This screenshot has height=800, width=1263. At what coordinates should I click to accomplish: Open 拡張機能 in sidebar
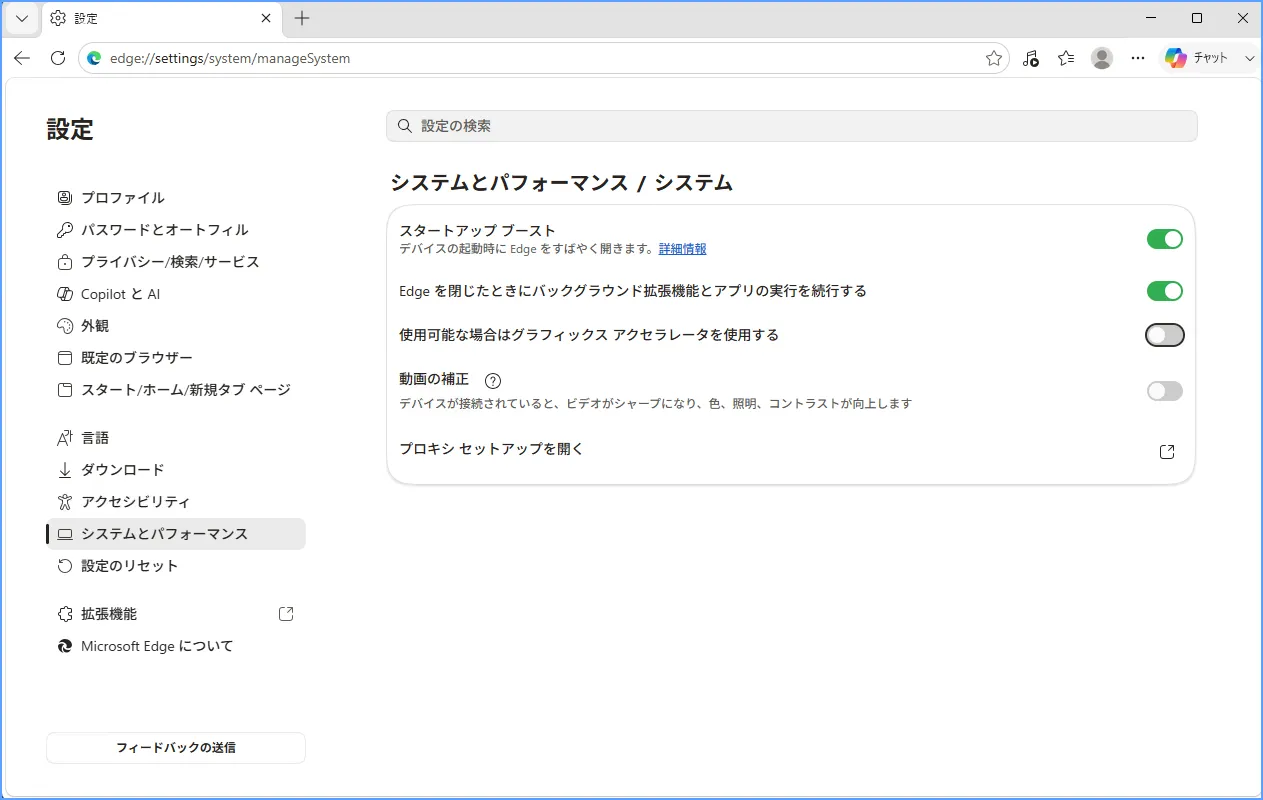pos(176,614)
